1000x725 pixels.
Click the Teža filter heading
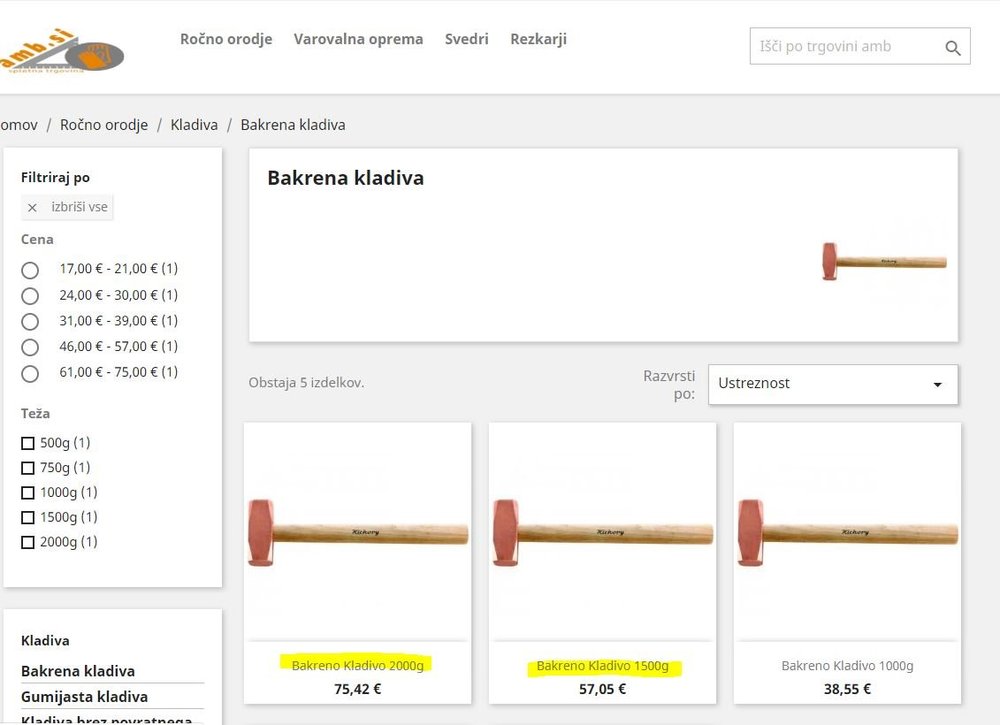(x=35, y=413)
